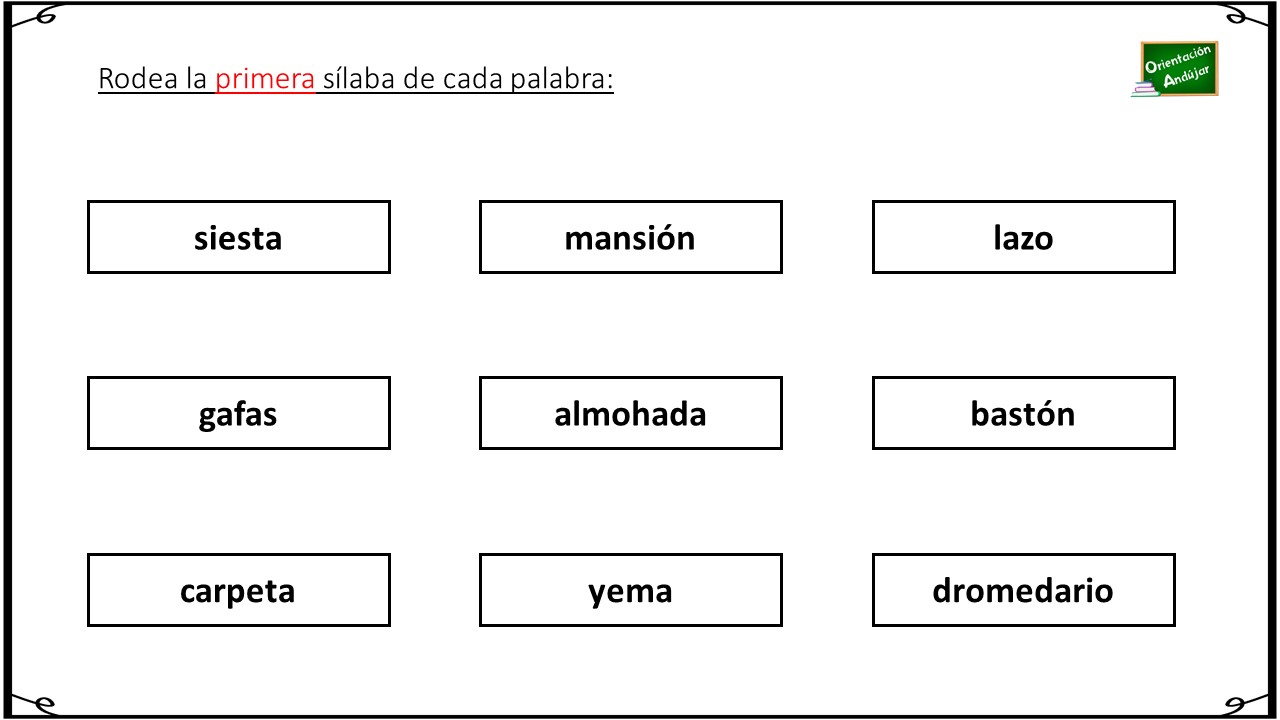Select the word box 'mansión'

point(630,237)
